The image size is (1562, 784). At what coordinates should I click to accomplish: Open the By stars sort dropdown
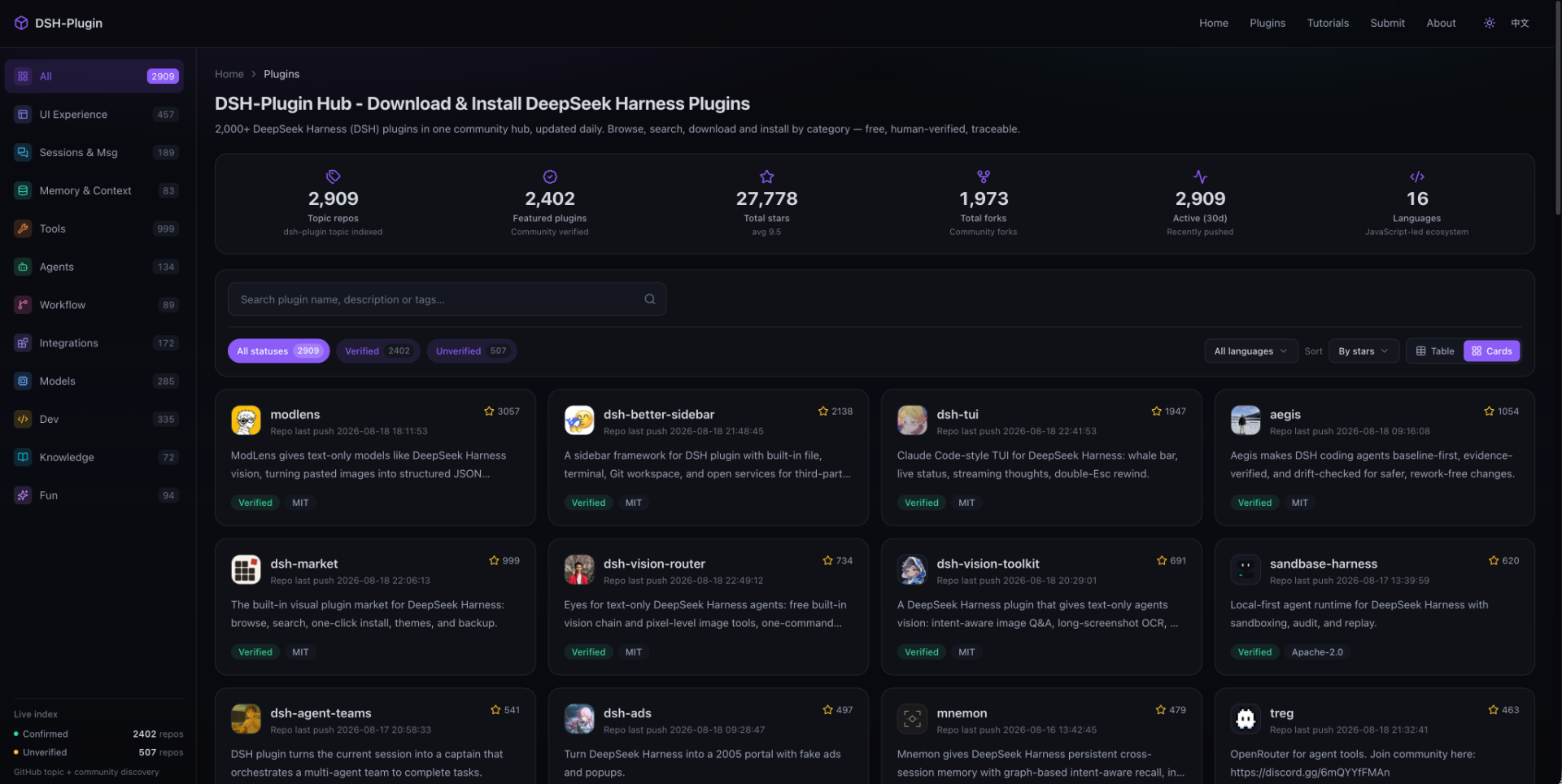(1363, 351)
